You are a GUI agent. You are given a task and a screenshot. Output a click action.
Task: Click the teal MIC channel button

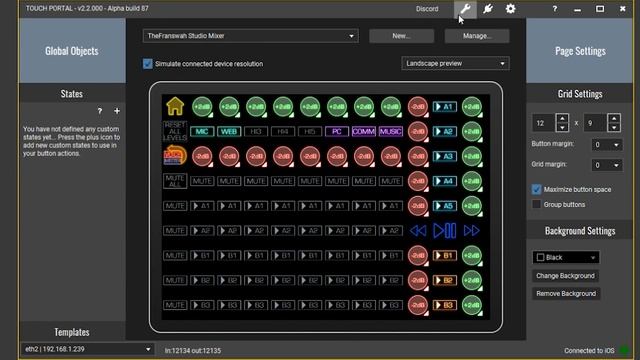(202, 131)
